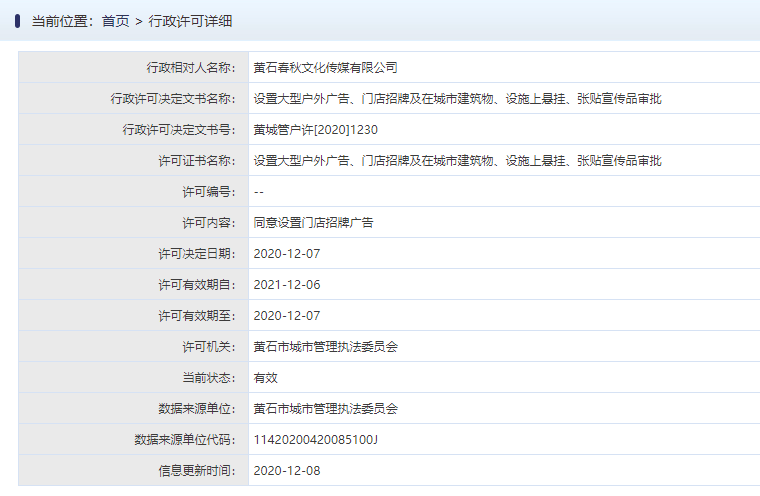Select the 许可决定日期 value 2020-12-07
This screenshot has width=760, height=496.
coord(287,254)
